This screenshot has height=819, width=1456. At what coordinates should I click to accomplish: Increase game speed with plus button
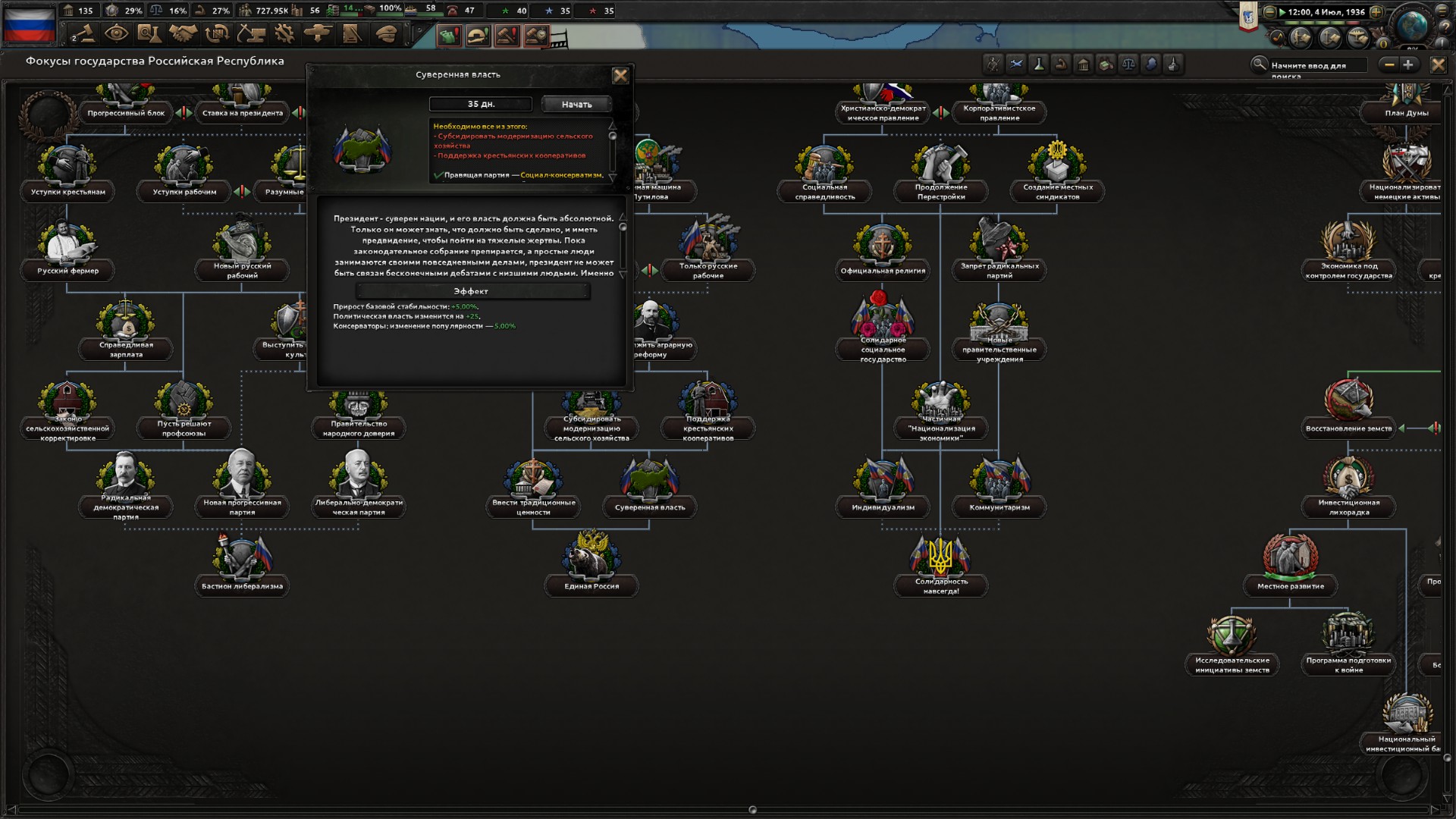tap(1376, 12)
